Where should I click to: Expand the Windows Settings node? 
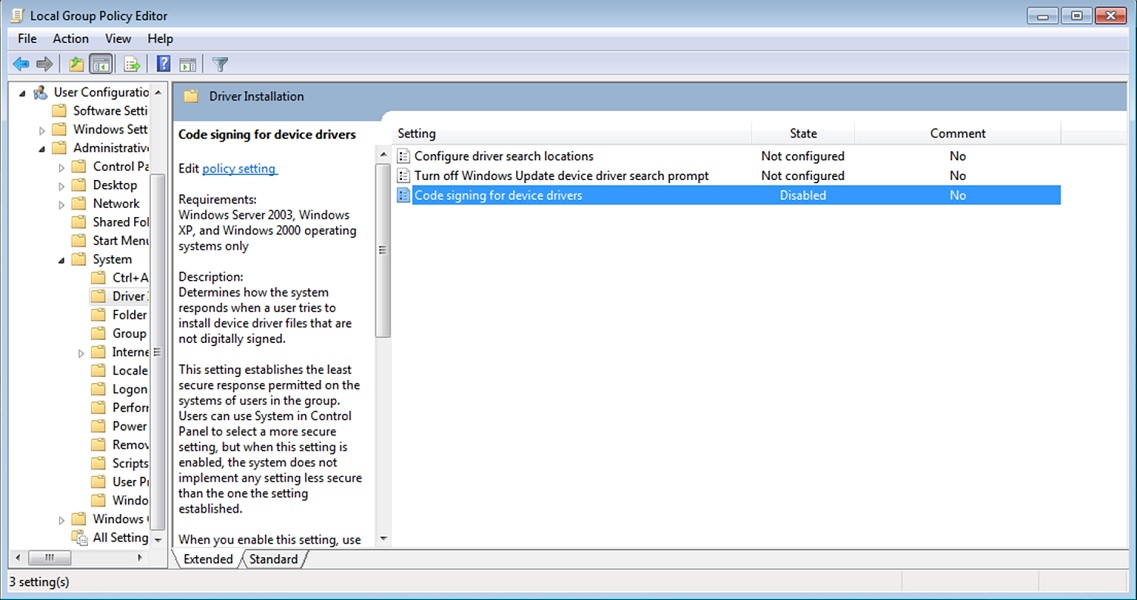[x=42, y=130]
